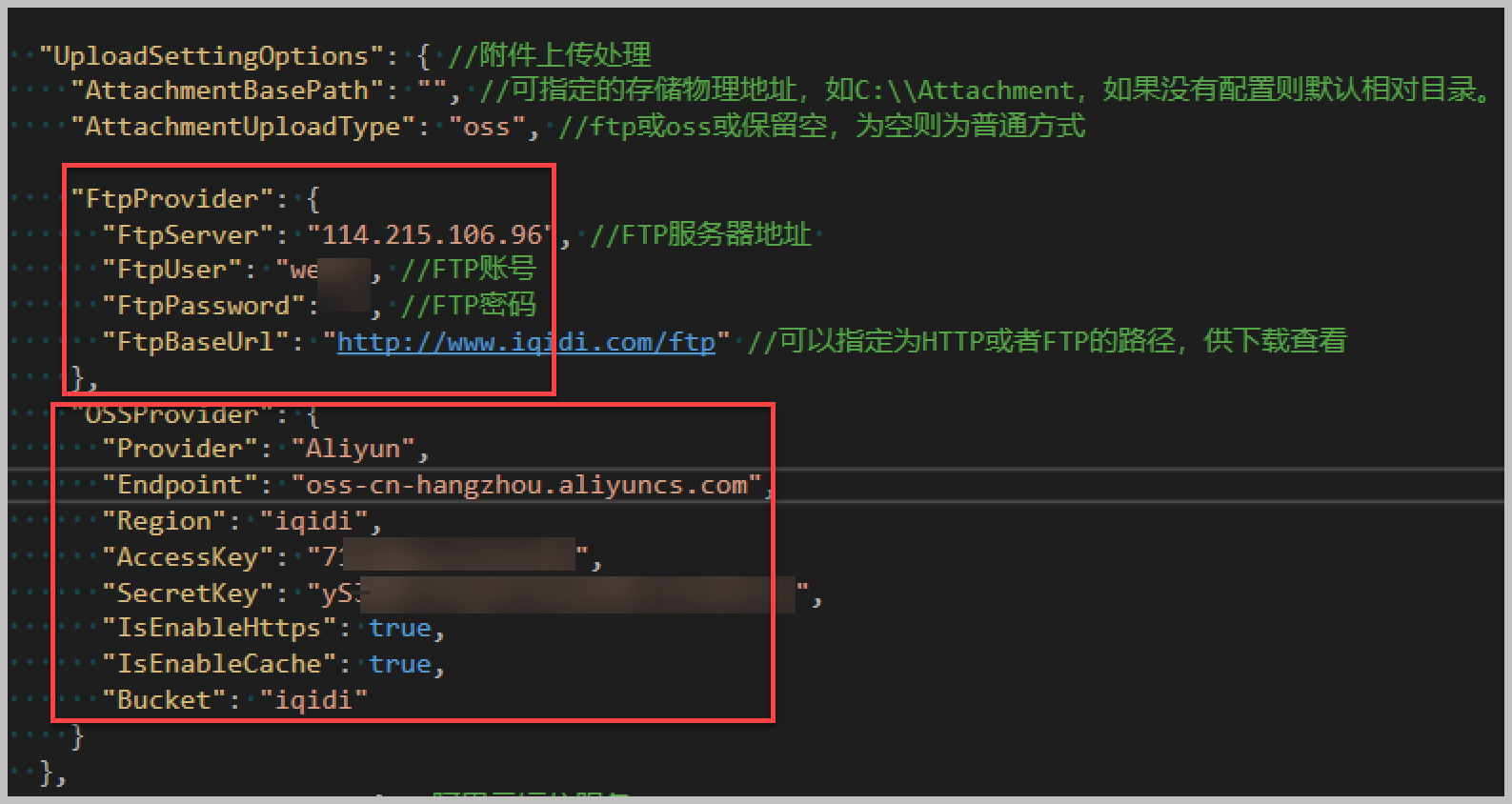Image resolution: width=1512 pixels, height=804 pixels.
Task: Click the "IsEnableCache" key
Action: pos(219,664)
